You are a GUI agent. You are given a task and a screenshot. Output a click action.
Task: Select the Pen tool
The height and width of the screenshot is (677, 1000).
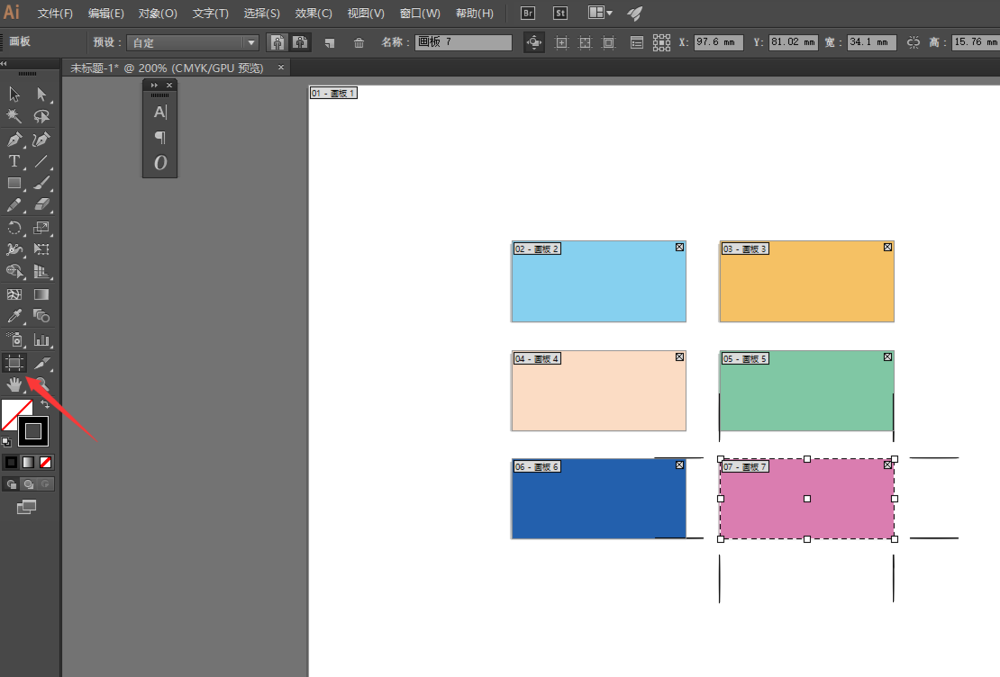click(x=14, y=139)
